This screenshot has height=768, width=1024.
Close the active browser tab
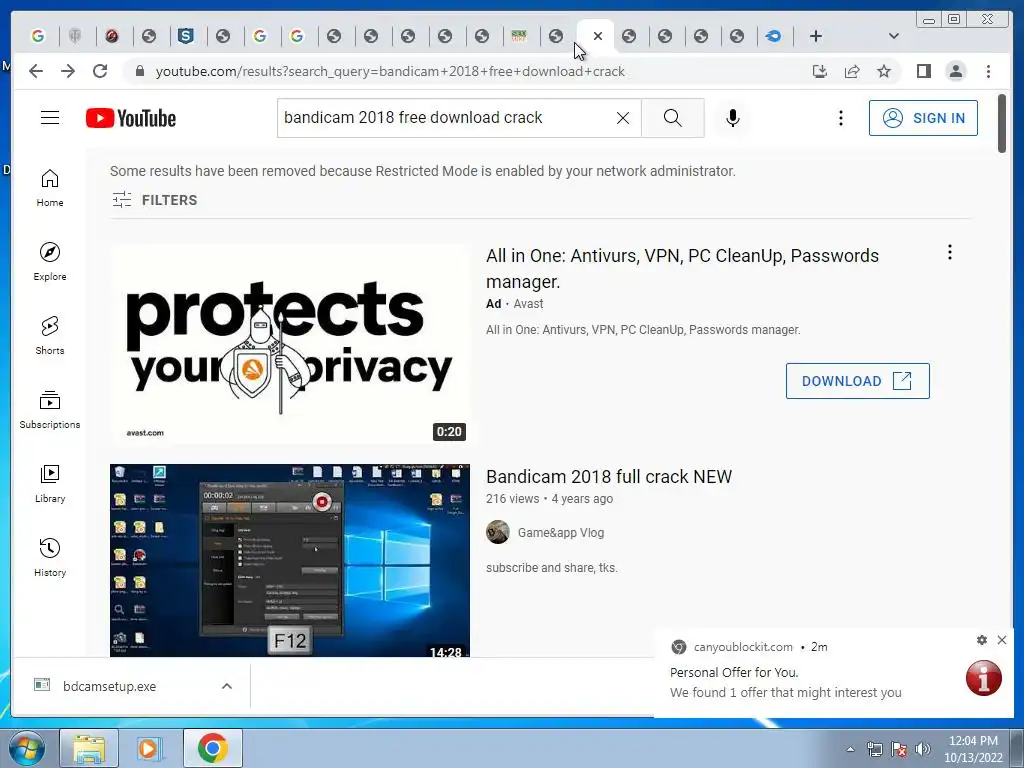pos(598,36)
